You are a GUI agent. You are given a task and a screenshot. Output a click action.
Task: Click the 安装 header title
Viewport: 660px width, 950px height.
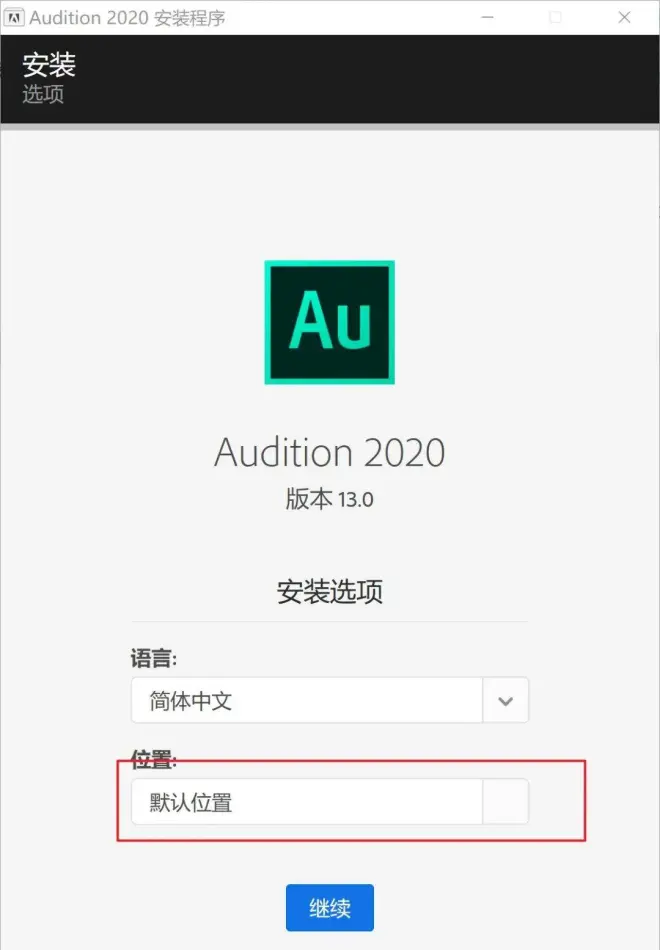[49, 66]
